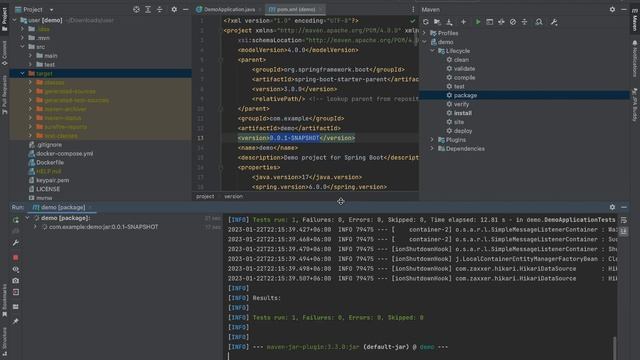The height and width of the screenshot is (360, 640).
Task: Collapse the user [demo] root node
Action: click(15, 20)
